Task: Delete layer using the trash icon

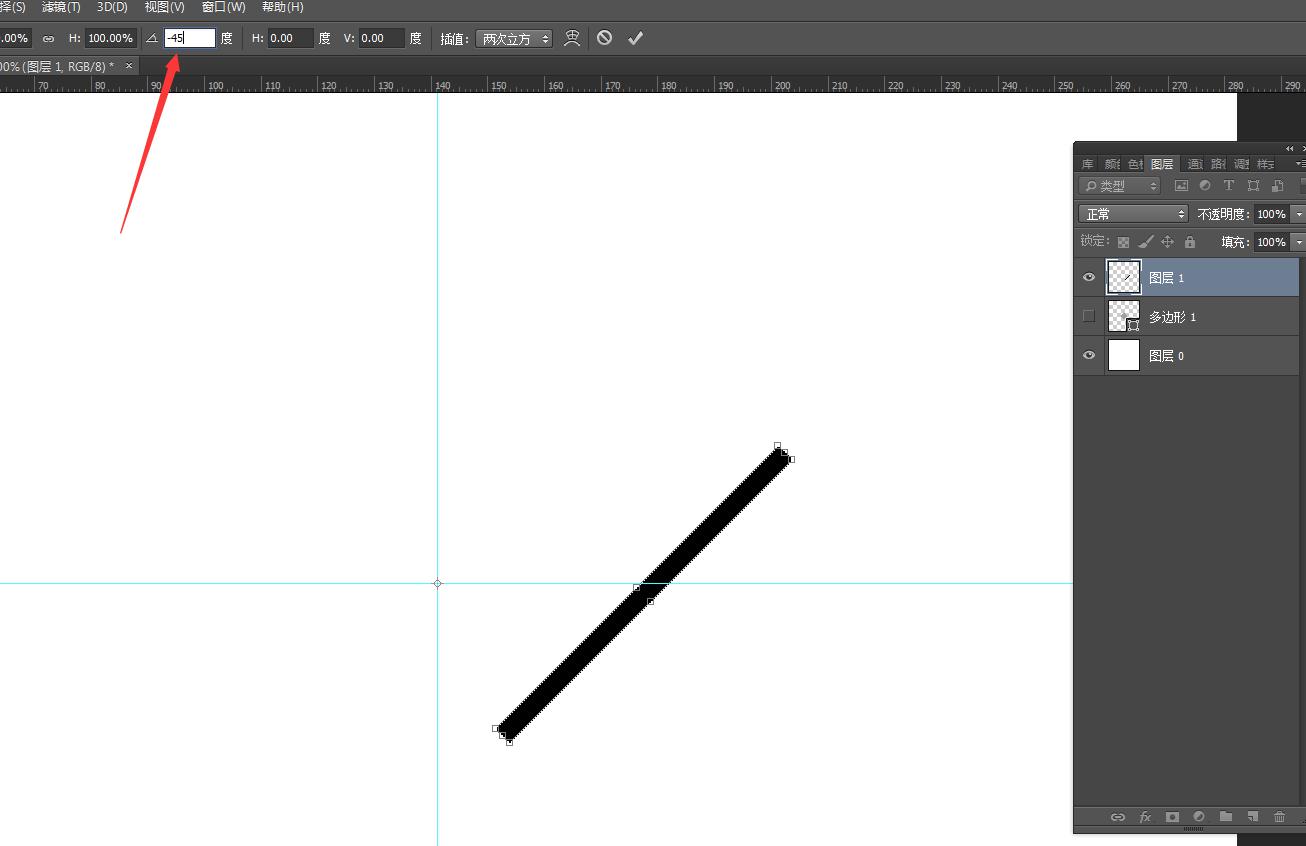Action: coord(1279,817)
